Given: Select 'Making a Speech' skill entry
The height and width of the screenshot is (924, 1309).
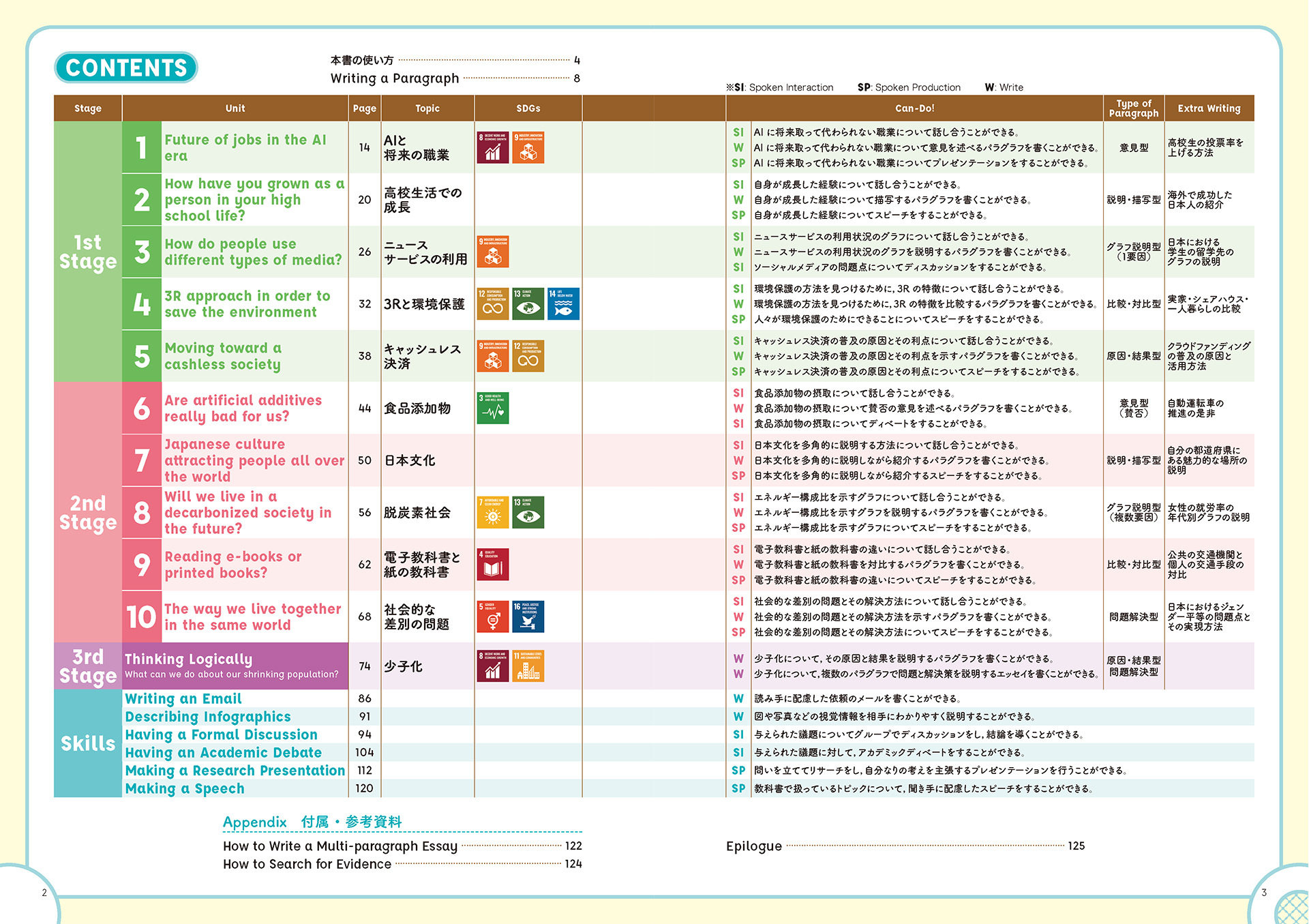Looking at the screenshot, I should 185,788.
